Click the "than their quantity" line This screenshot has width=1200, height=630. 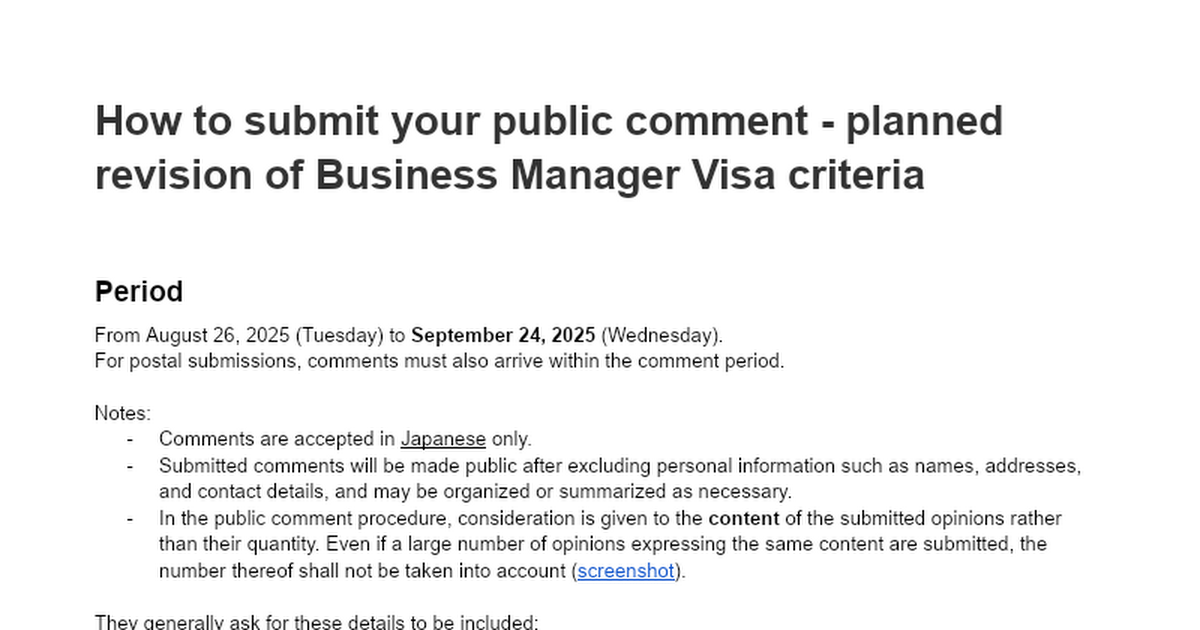[602, 544]
